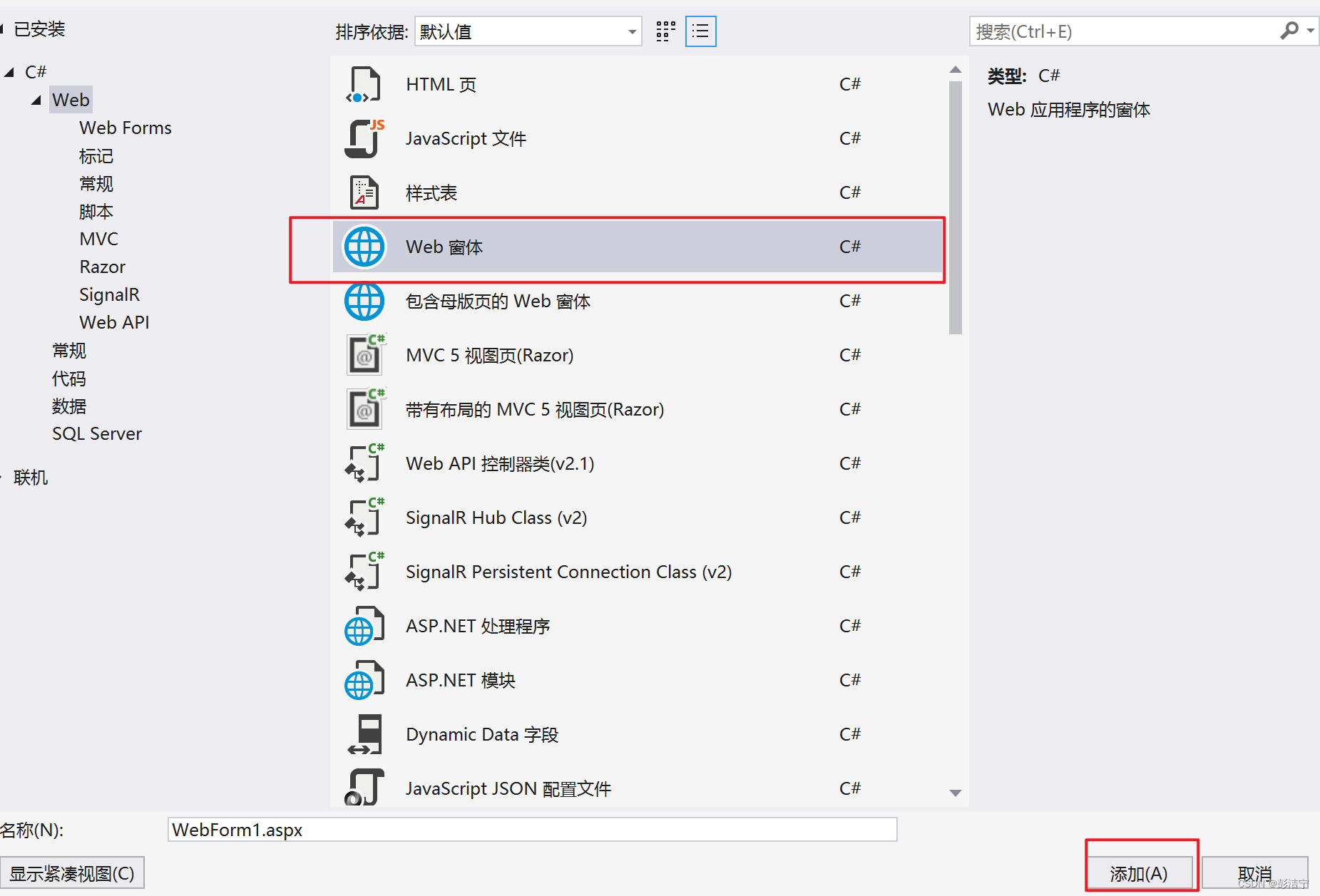The image size is (1320, 896).
Task: Select 标记 category in the tree
Action: (96, 155)
